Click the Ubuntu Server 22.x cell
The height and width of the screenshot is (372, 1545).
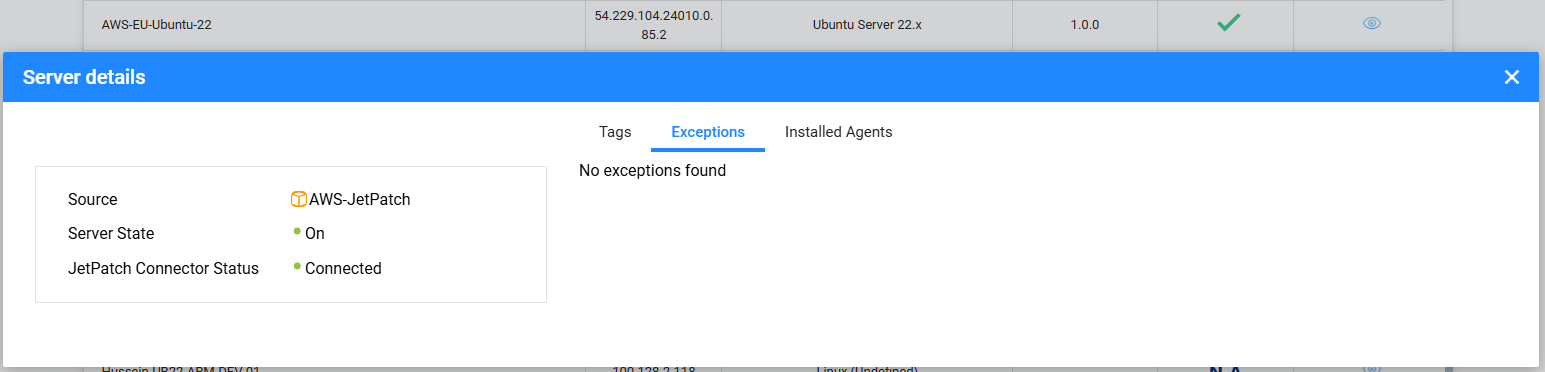pos(867,25)
